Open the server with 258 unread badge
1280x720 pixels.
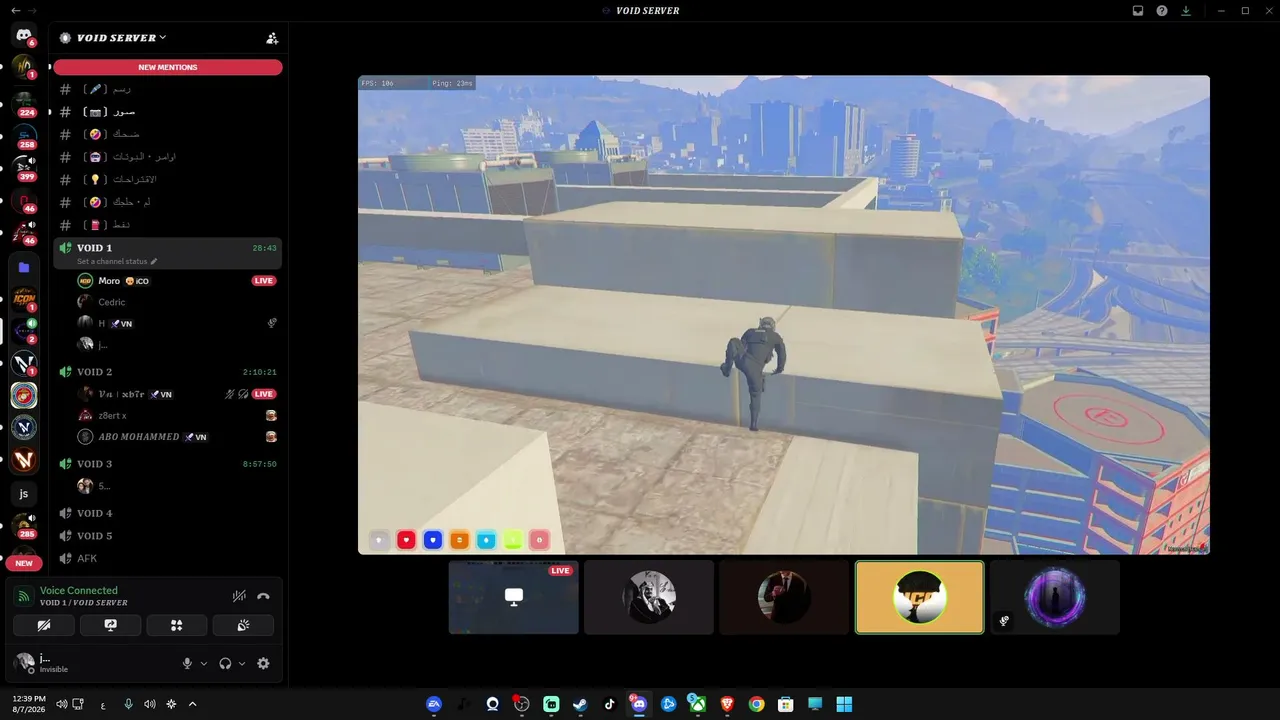24,135
